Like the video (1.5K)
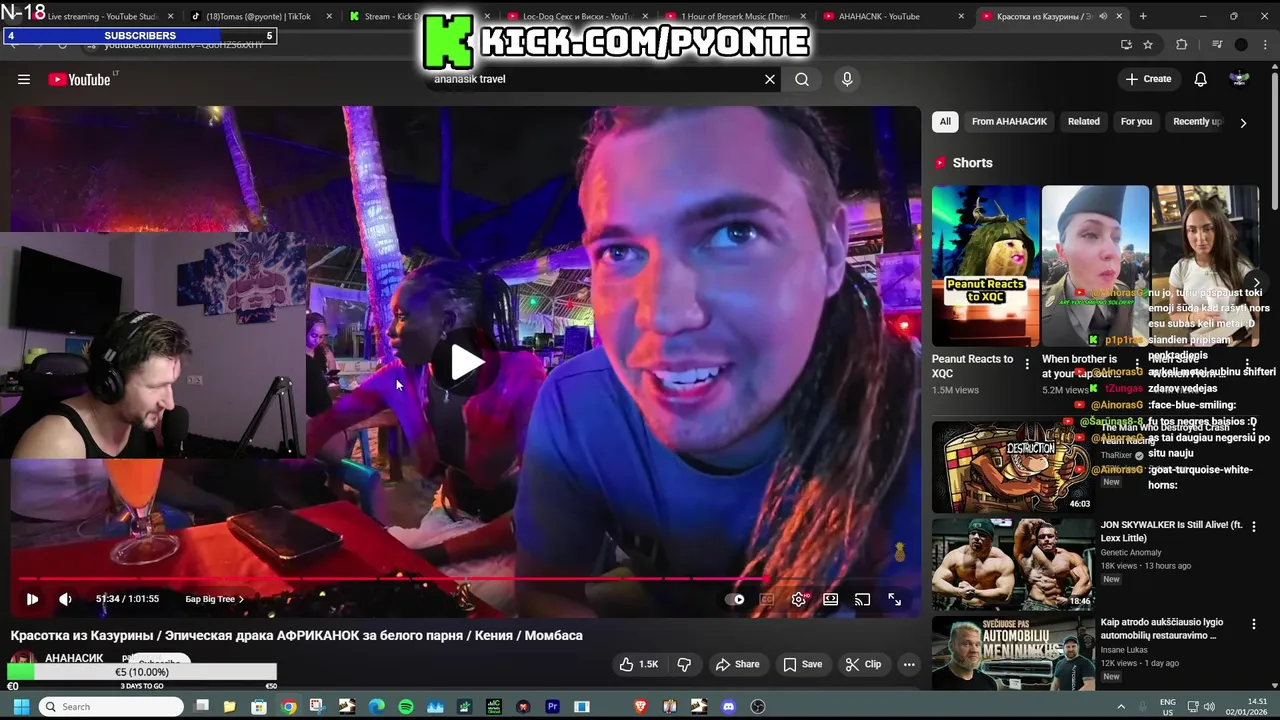 638,664
